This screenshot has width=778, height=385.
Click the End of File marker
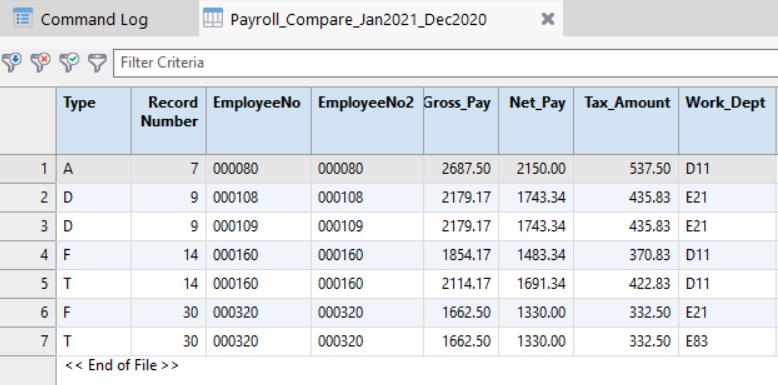click(x=122, y=366)
